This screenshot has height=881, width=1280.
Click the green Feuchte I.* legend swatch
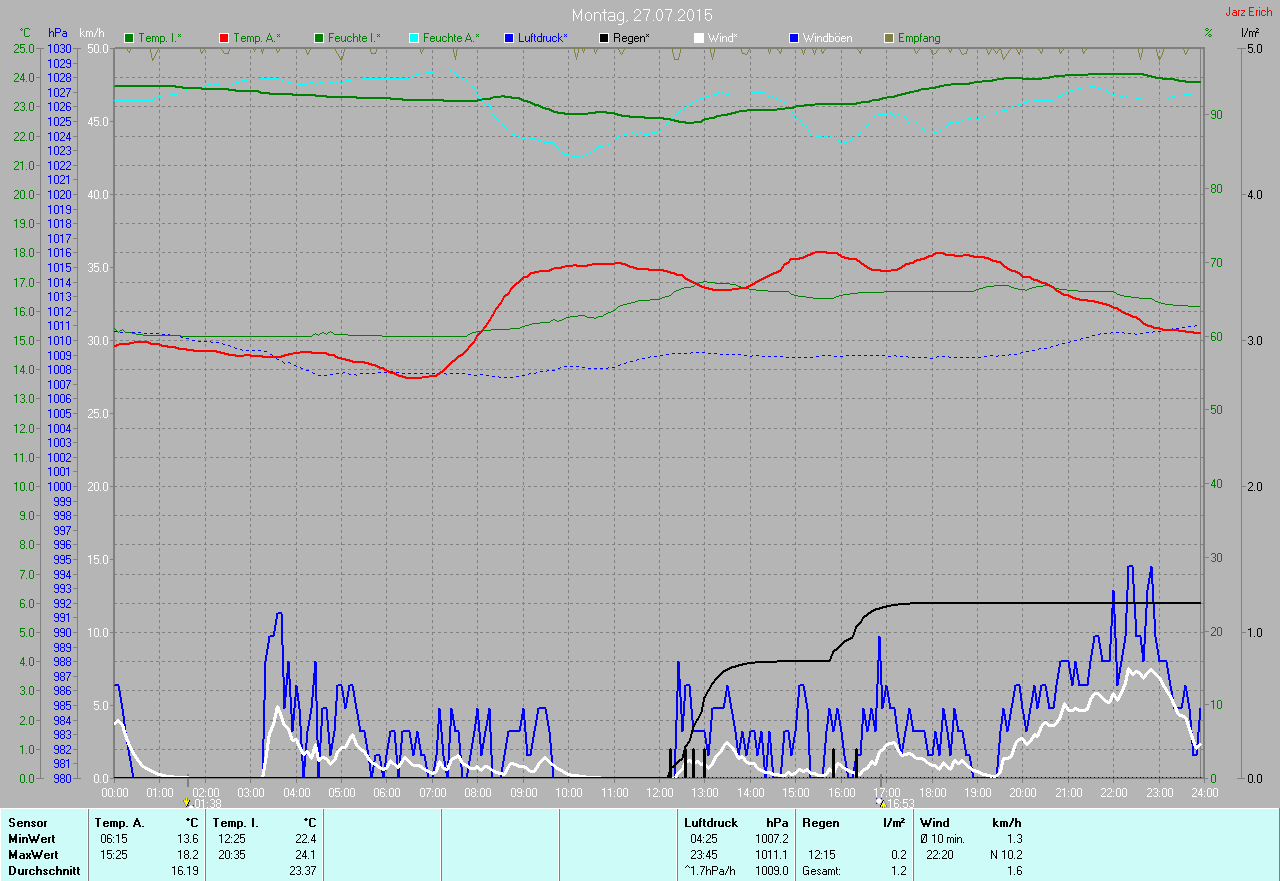(319, 38)
